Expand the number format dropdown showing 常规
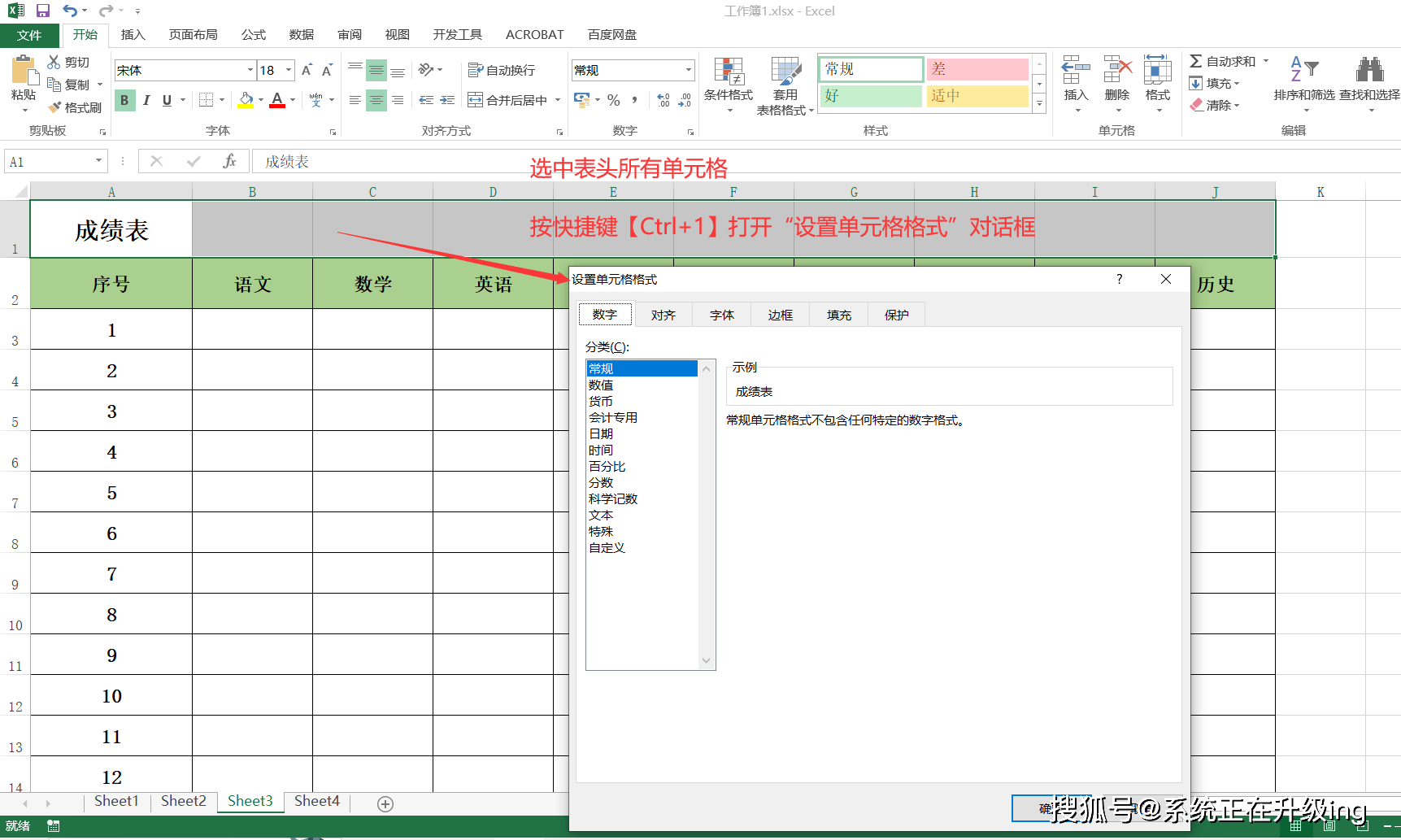Viewport: 1401px width, 840px height. [x=688, y=70]
